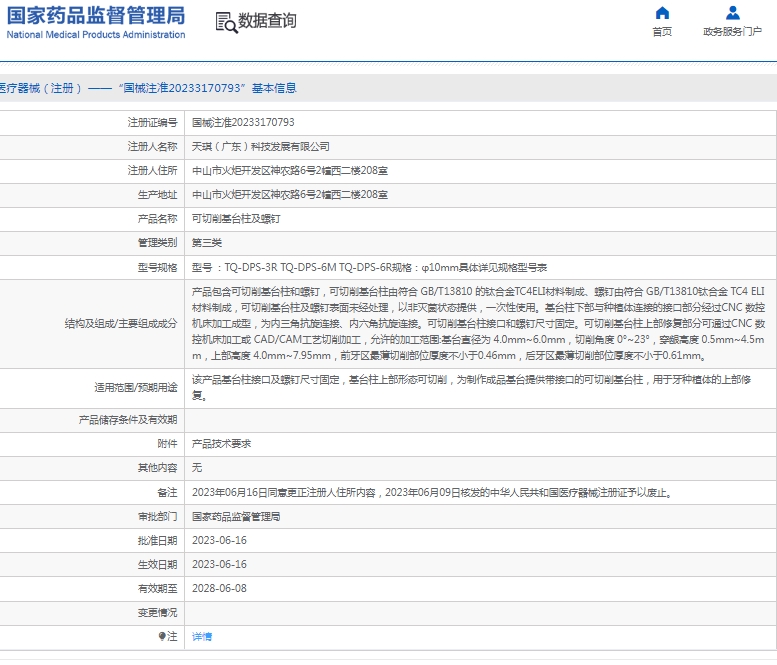Open the 产品技术要求 attachment
The height and width of the screenshot is (665, 777).
(x=222, y=444)
